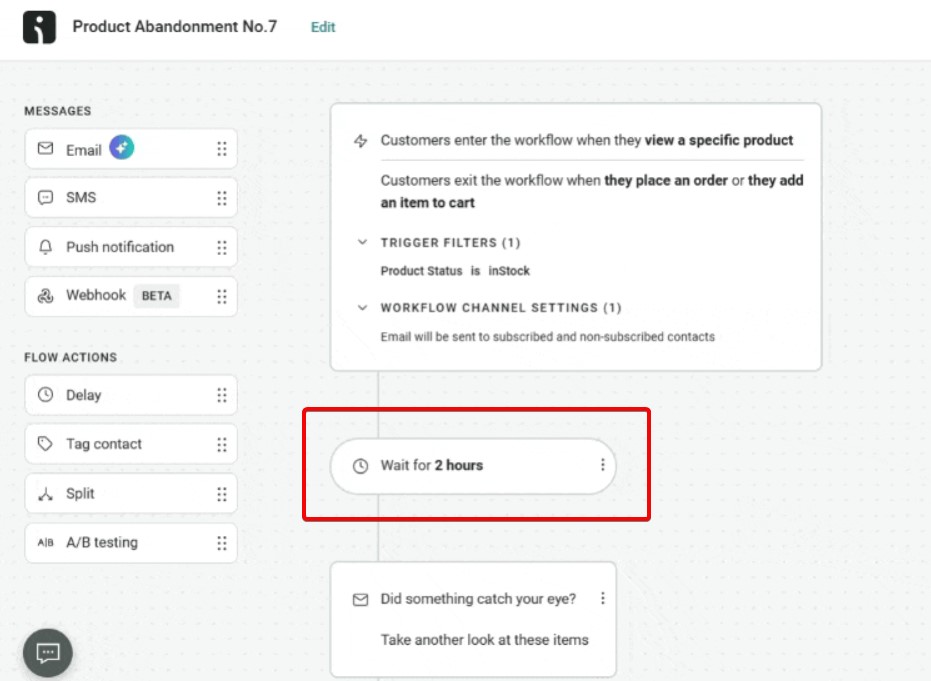Open options menu on Wait for 2 hours node
Viewport: 931px width, 681px height.
(x=602, y=466)
